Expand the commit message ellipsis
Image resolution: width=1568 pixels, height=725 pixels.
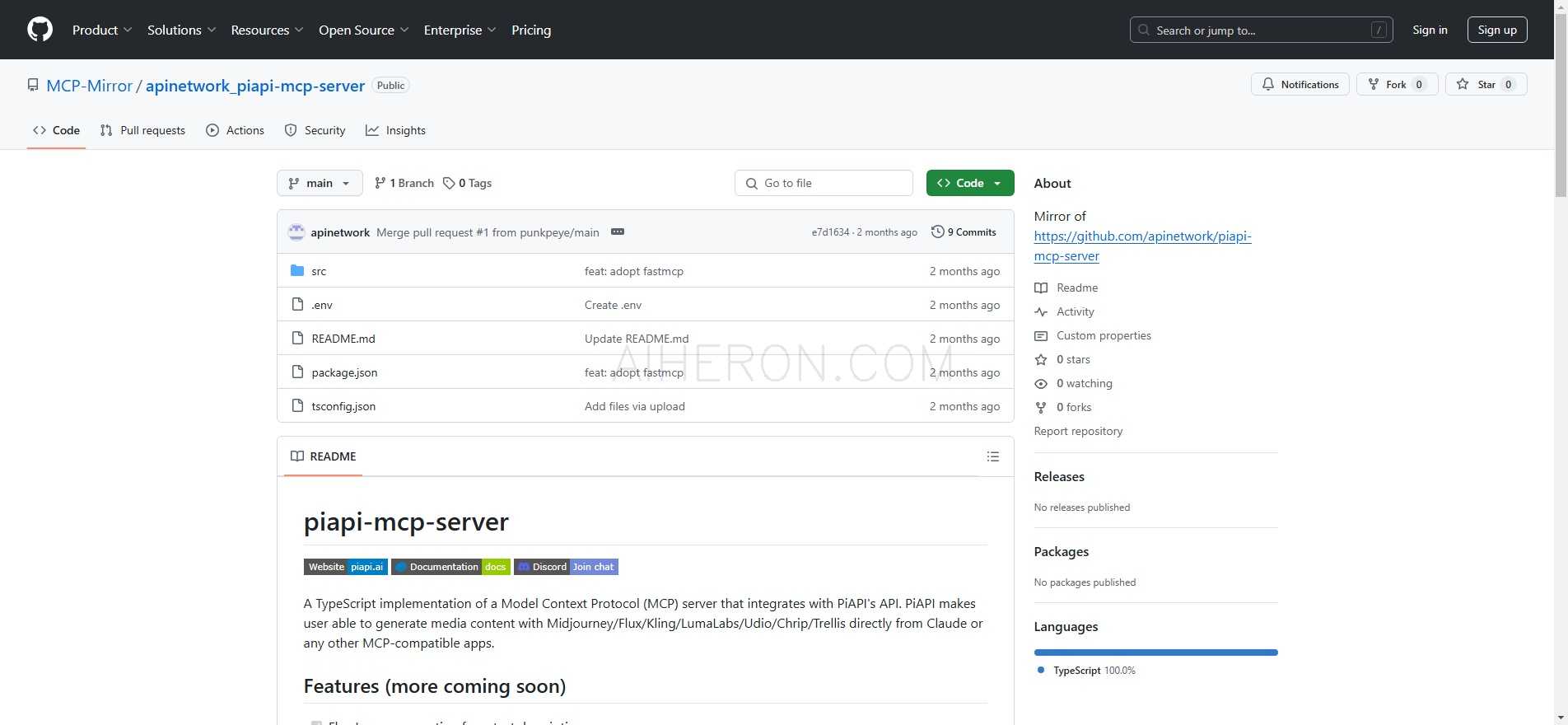point(618,232)
